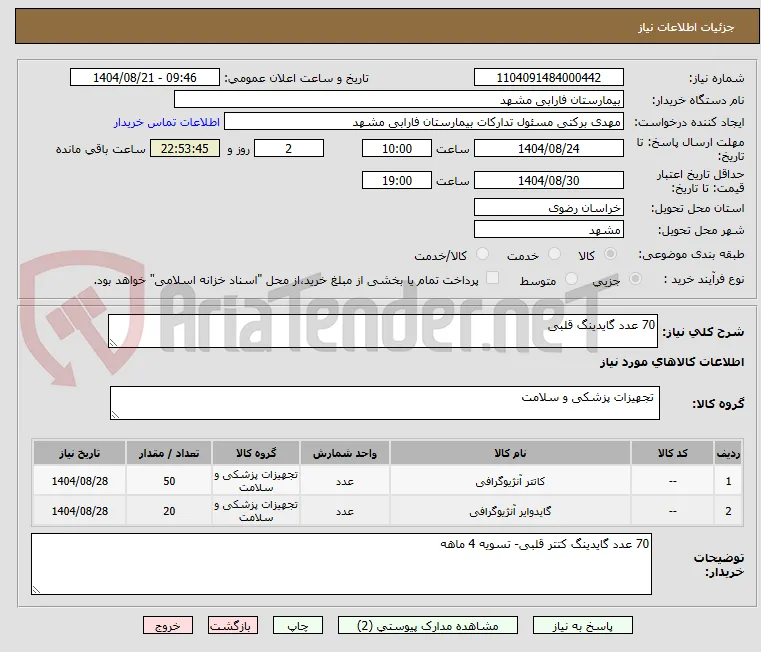Click the countdown timer 22:53:45
The width and height of the screenshot is (761, 652).
184,148
